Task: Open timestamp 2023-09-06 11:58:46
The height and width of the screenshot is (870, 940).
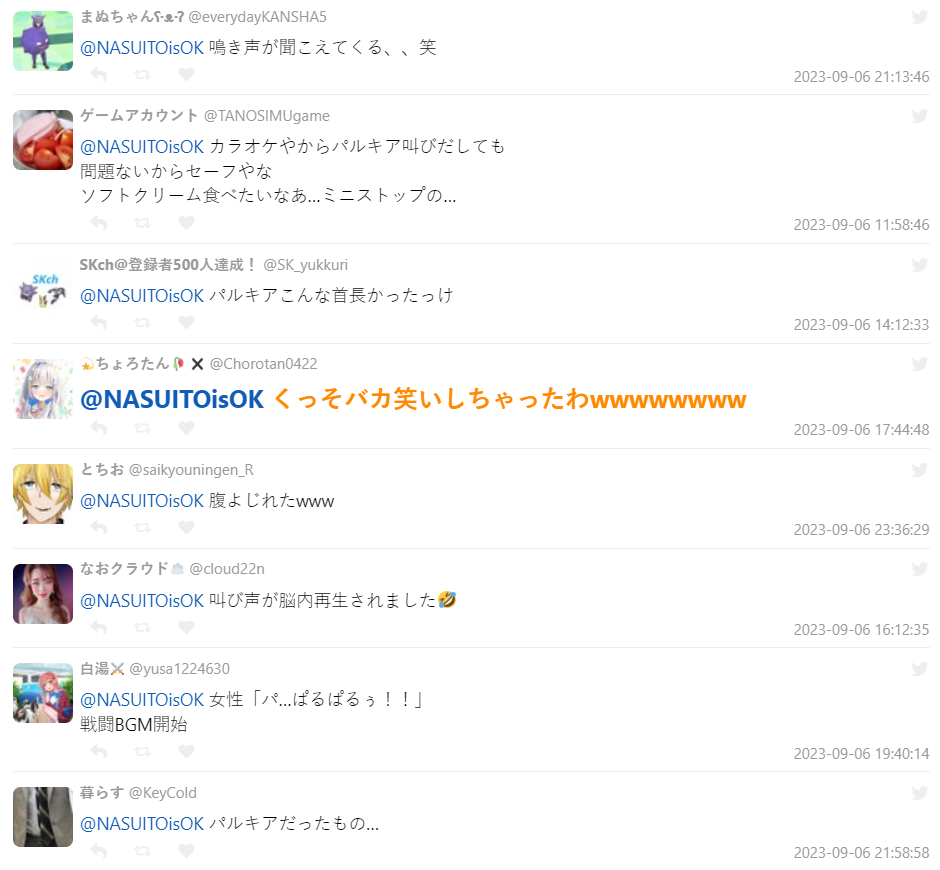Action: (861, 225)
